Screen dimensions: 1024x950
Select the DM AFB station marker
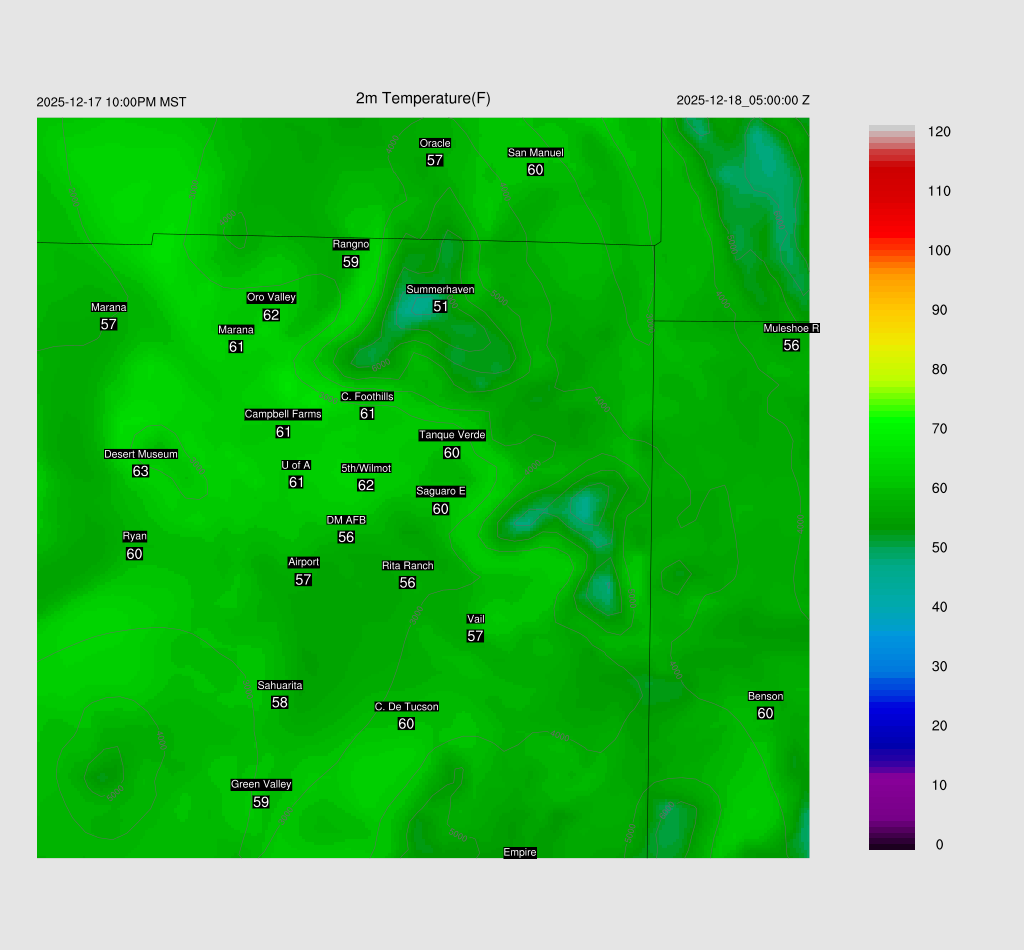pos(346,537)
